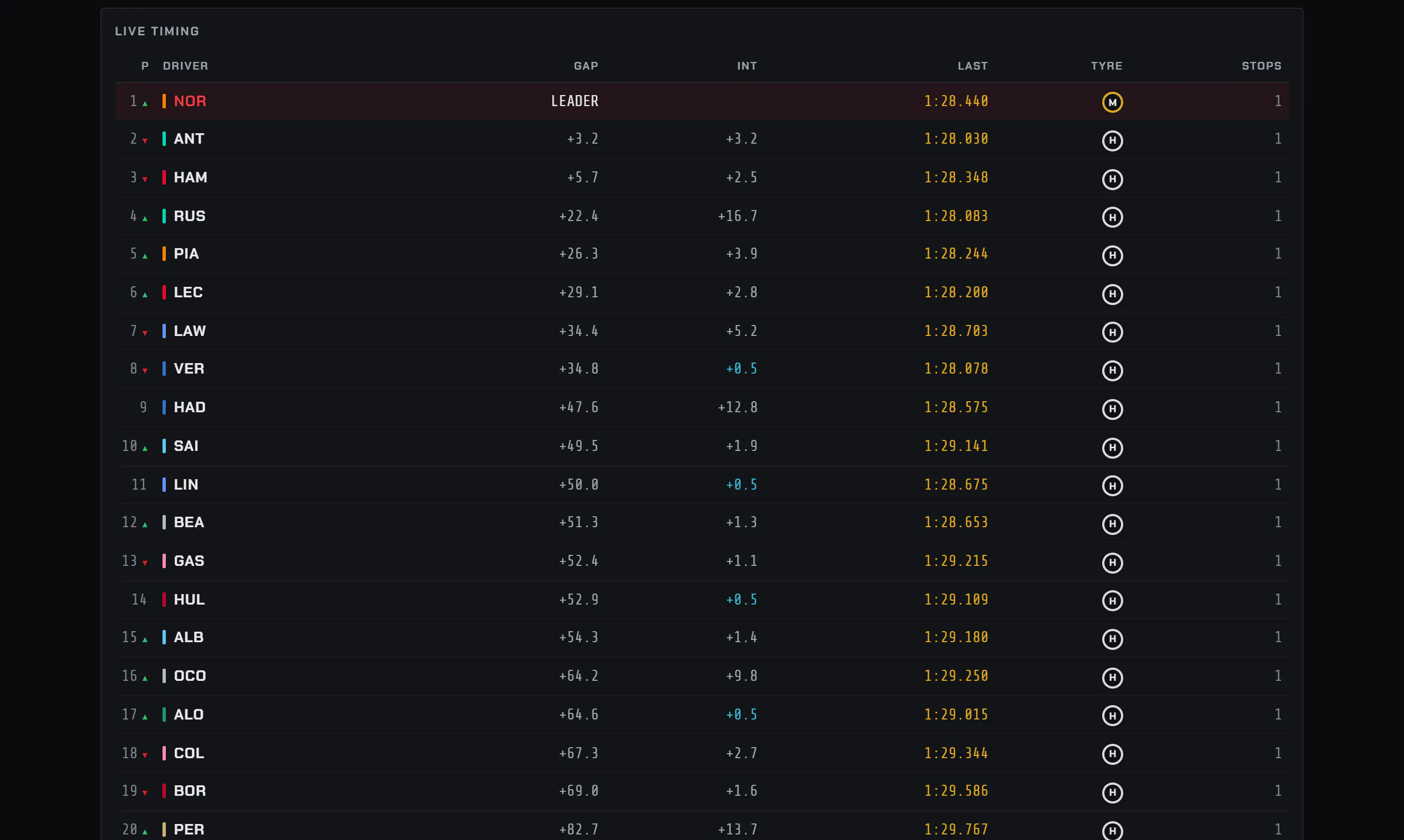This screenshot has width=1404, height=840.
Task: Click the stops count in PER row
Action: pyautogui.click(x=1278, y=830)
